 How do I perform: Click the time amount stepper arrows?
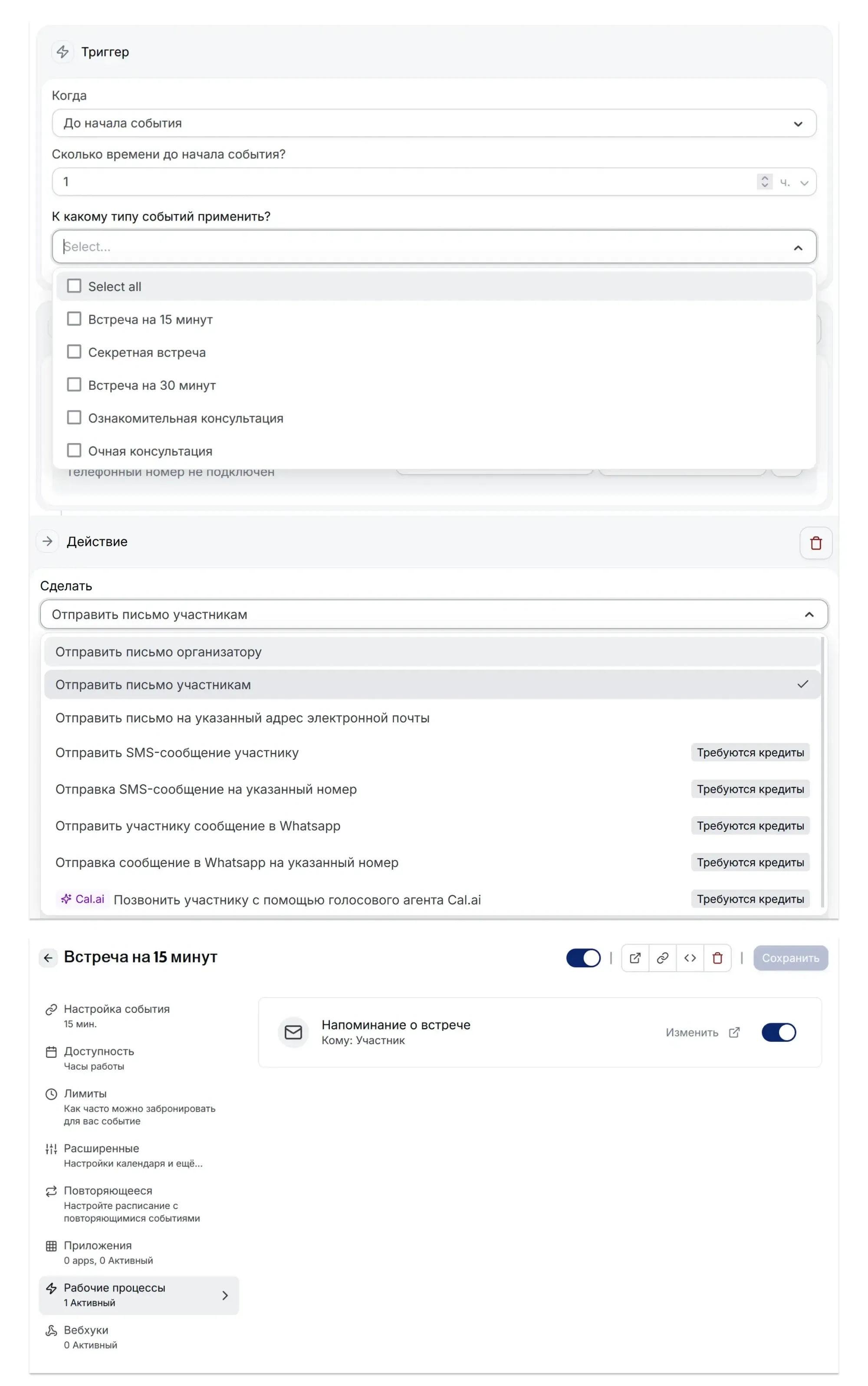coord(764,182)
